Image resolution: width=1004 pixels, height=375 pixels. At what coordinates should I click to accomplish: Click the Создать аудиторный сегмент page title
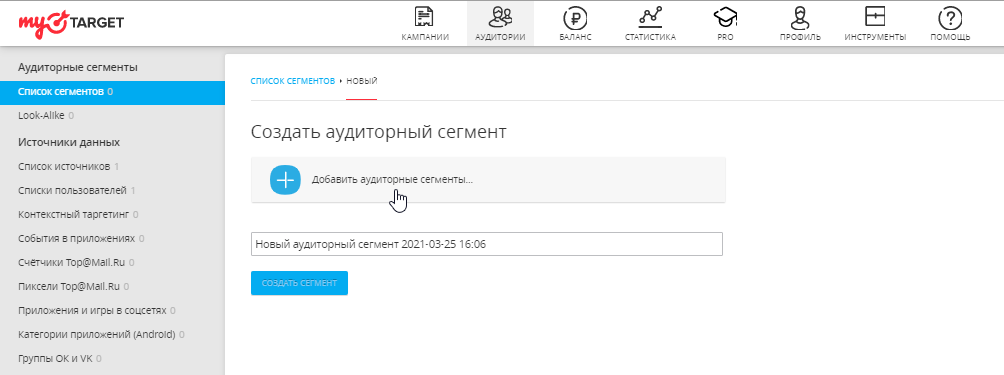[x=378, y=132]
